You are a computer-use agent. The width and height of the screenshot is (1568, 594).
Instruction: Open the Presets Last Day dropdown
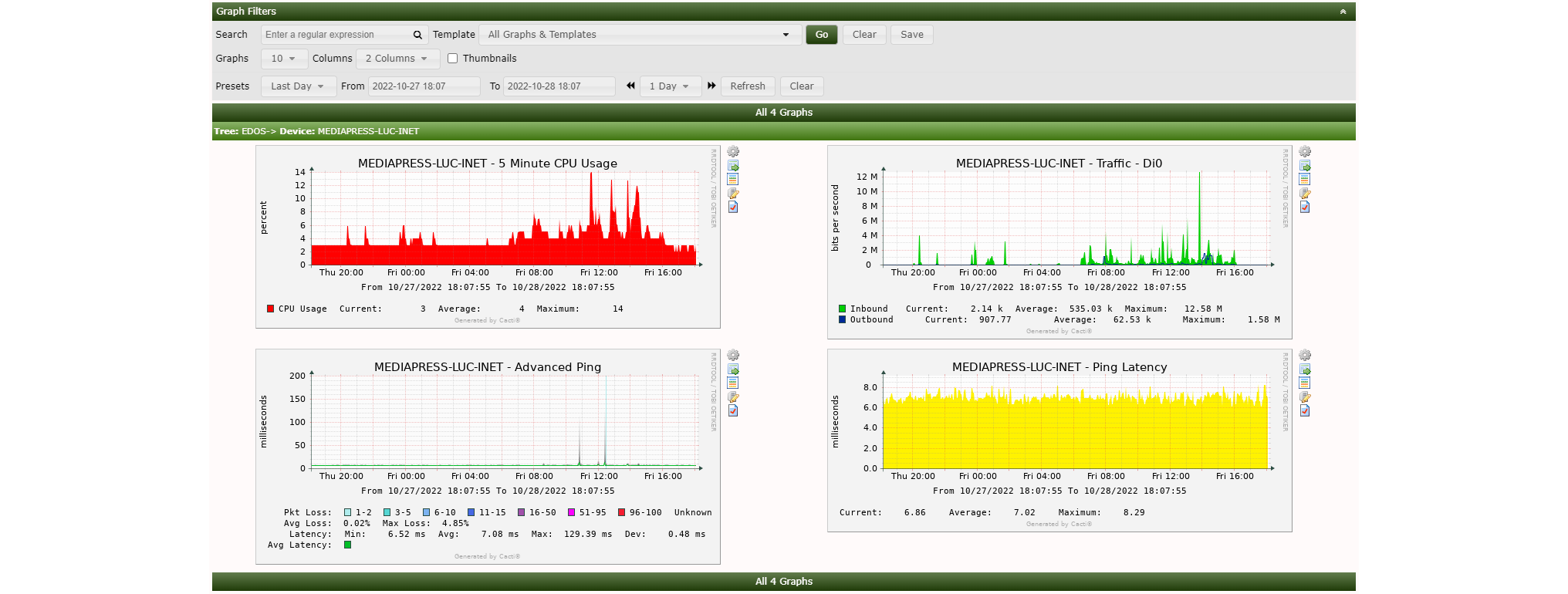point(298,86)
